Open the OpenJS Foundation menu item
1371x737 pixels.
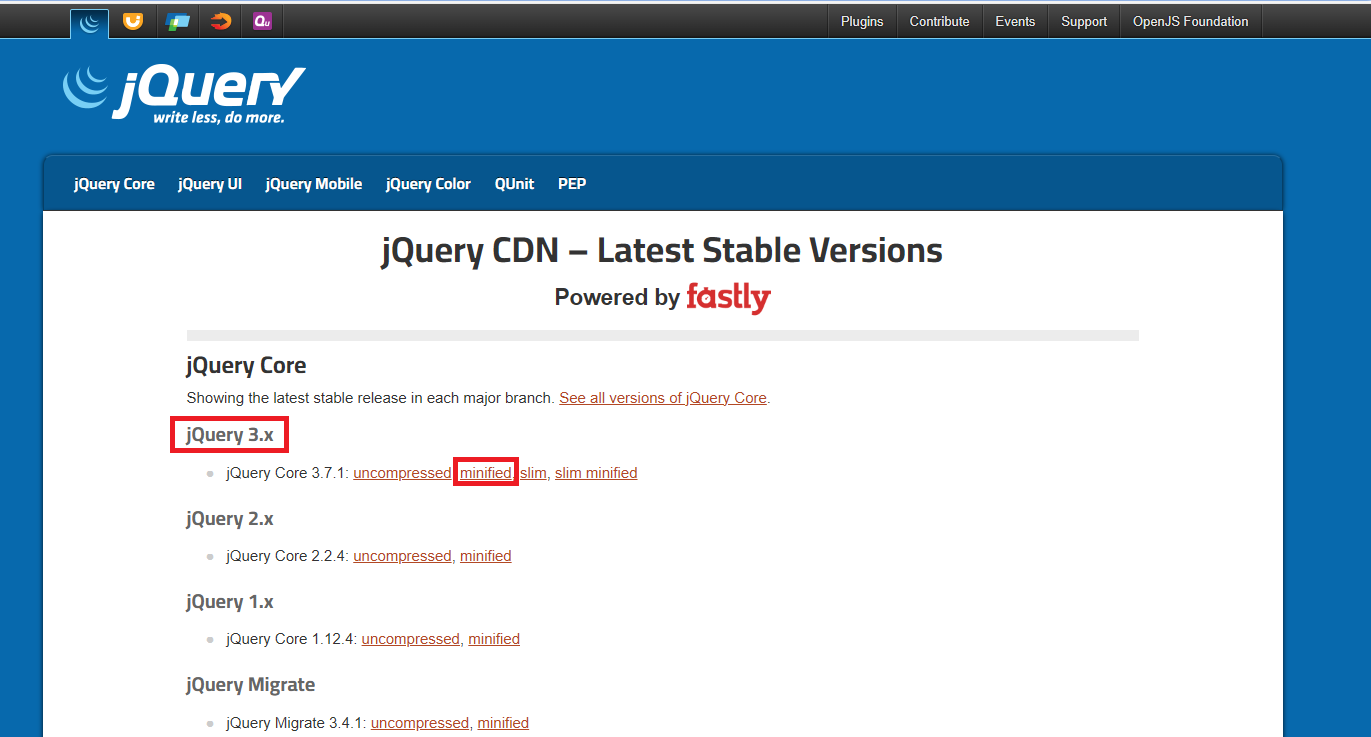pos(1190,22)
